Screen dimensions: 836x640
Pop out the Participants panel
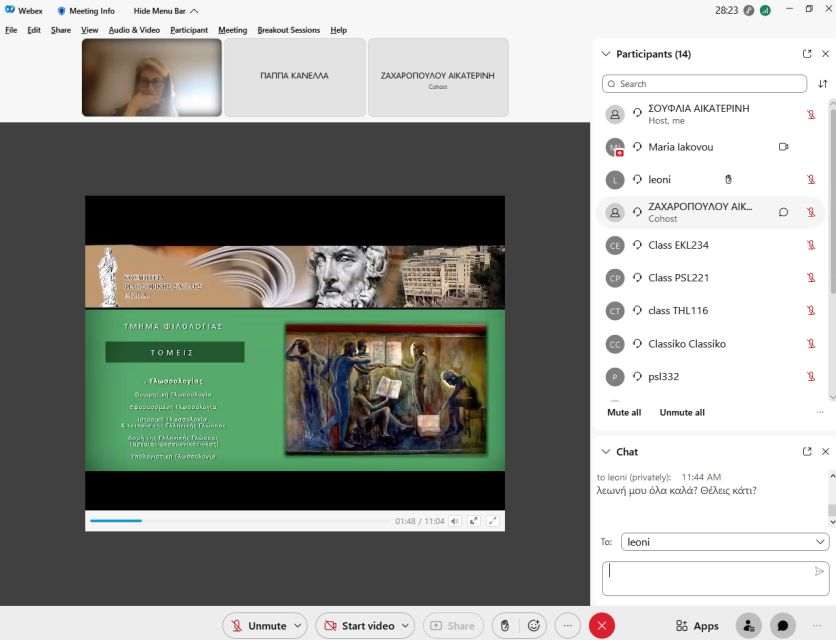click(x=807, y=54)
